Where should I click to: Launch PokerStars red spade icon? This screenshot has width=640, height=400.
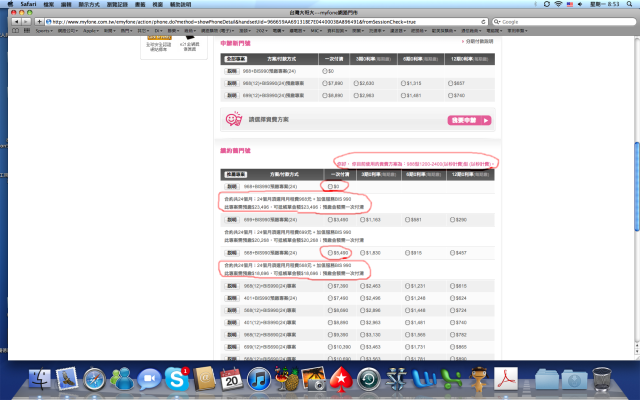coord(341,379)
